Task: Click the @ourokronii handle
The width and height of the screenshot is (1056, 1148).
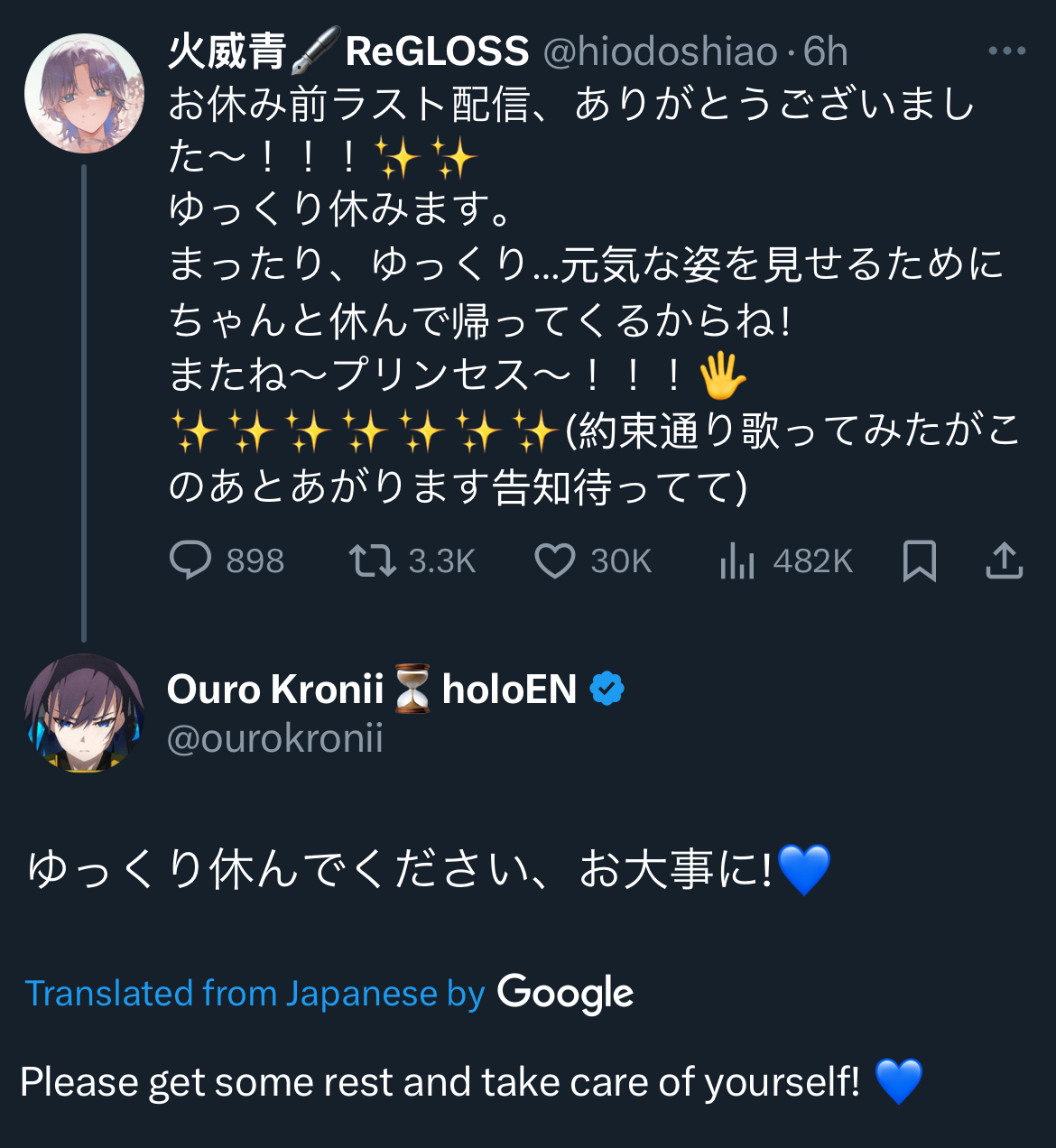Action: (275, 738)
